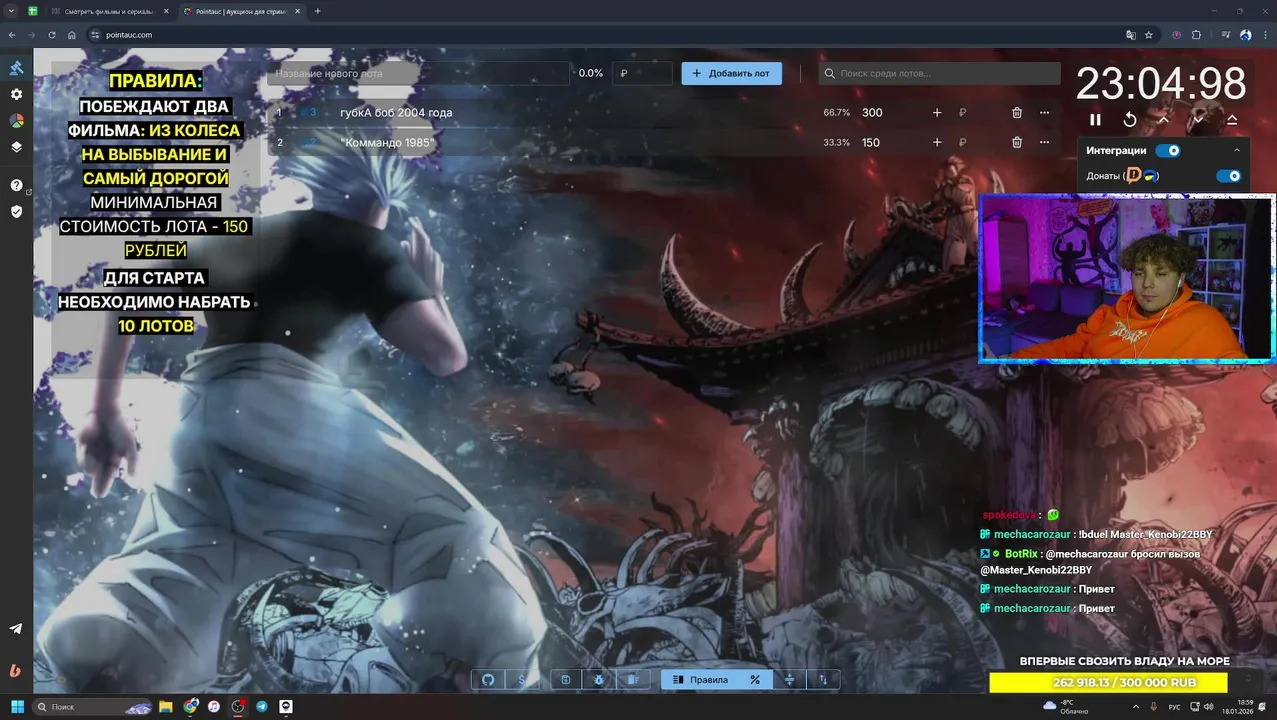Click the sort up-down arrows icon
This screenshot has height=720, width=1277.
click(823, 680)
